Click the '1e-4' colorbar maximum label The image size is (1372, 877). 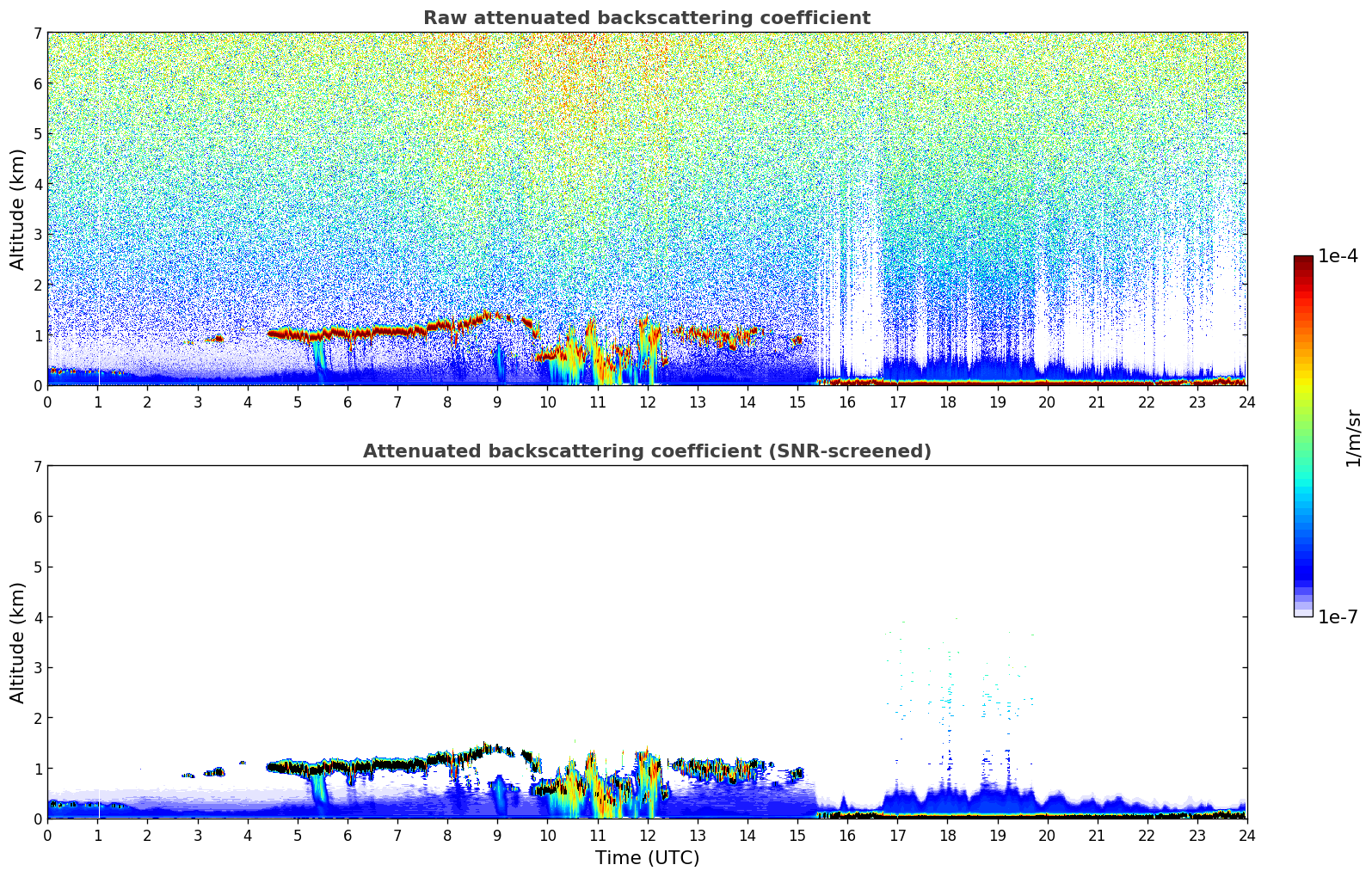[1338, 256]
